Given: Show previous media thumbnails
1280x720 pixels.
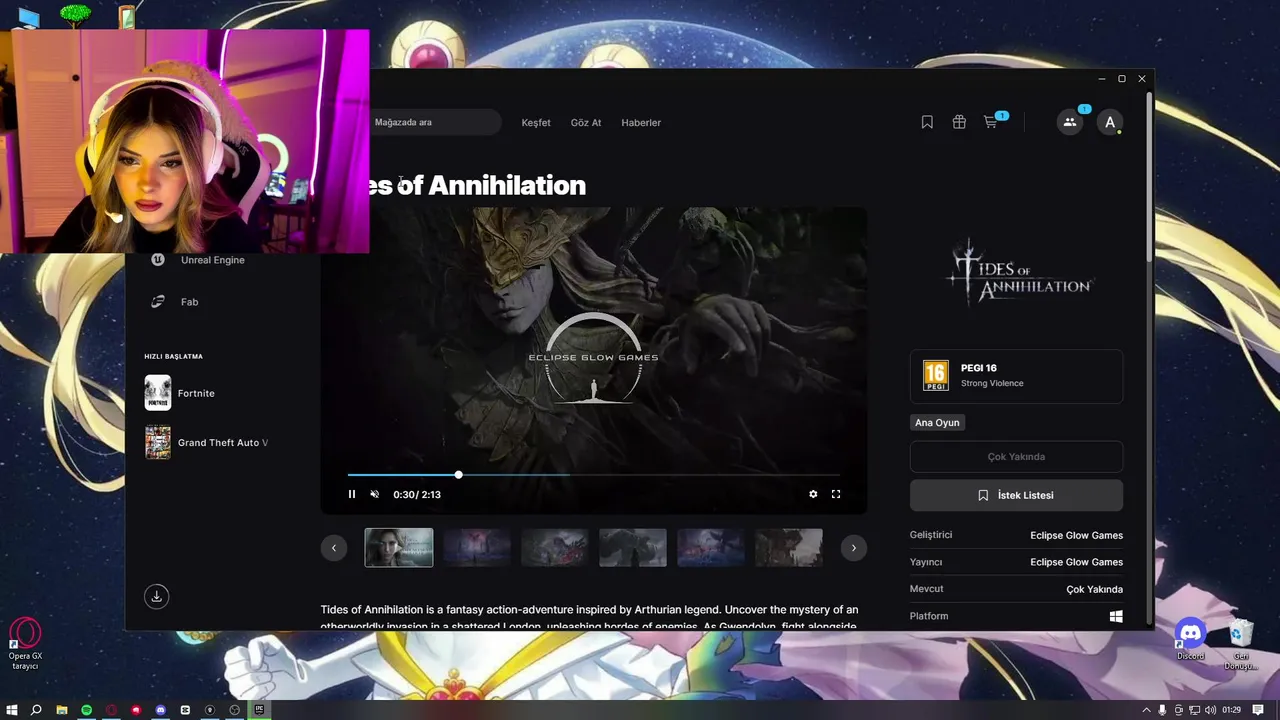Looking at the screenshot, I should tap(334, 548).
